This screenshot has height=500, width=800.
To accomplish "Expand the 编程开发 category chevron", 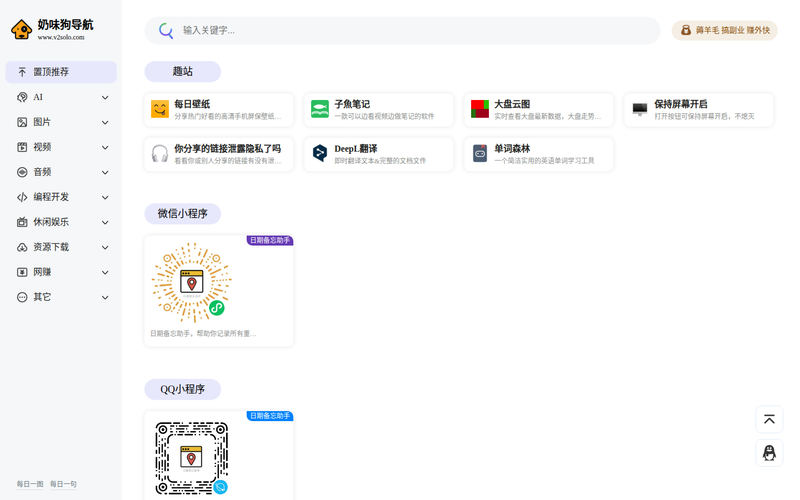I will click(105, 197).
